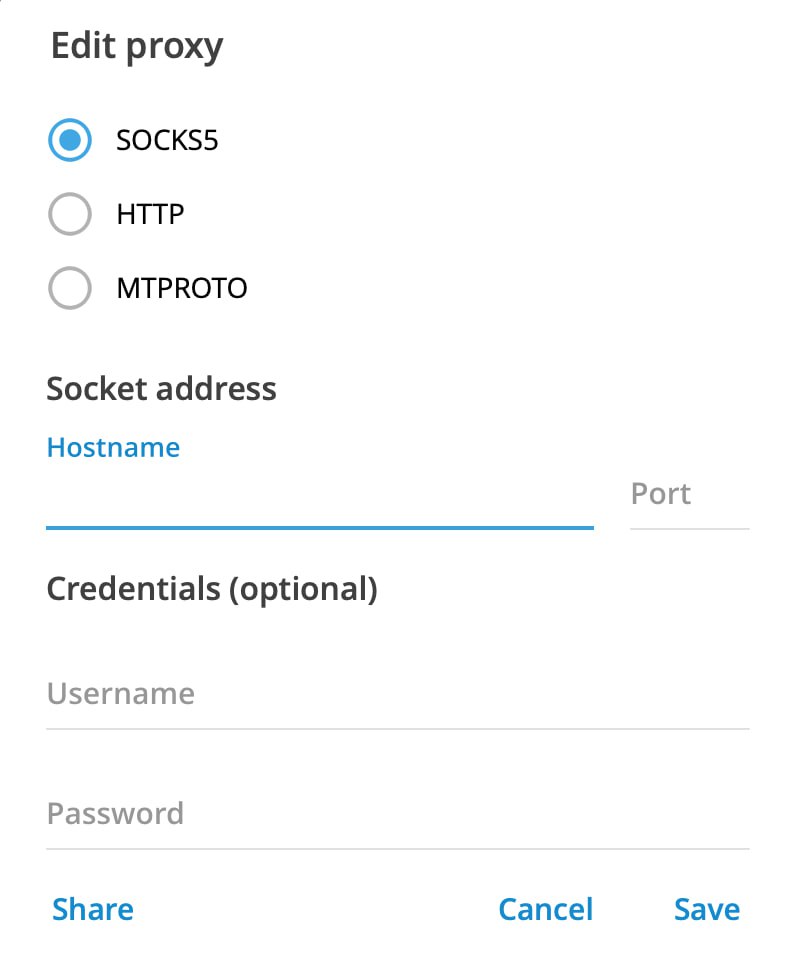Select the SOCKS5 radio button circle

pos(70,140)
